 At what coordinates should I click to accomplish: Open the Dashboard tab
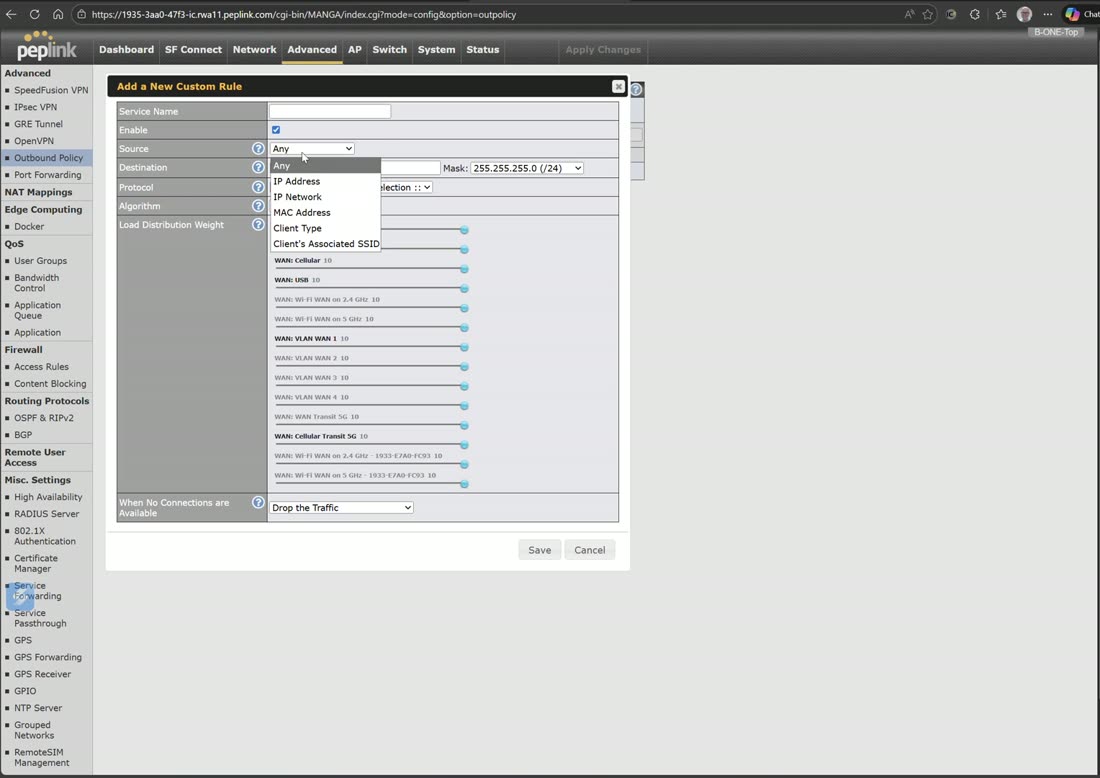126,50
